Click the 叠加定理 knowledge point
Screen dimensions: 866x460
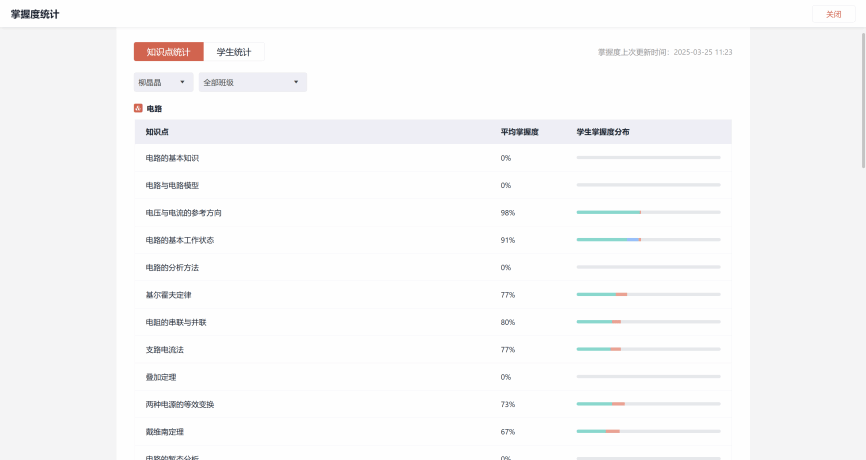tap(160, 377)
